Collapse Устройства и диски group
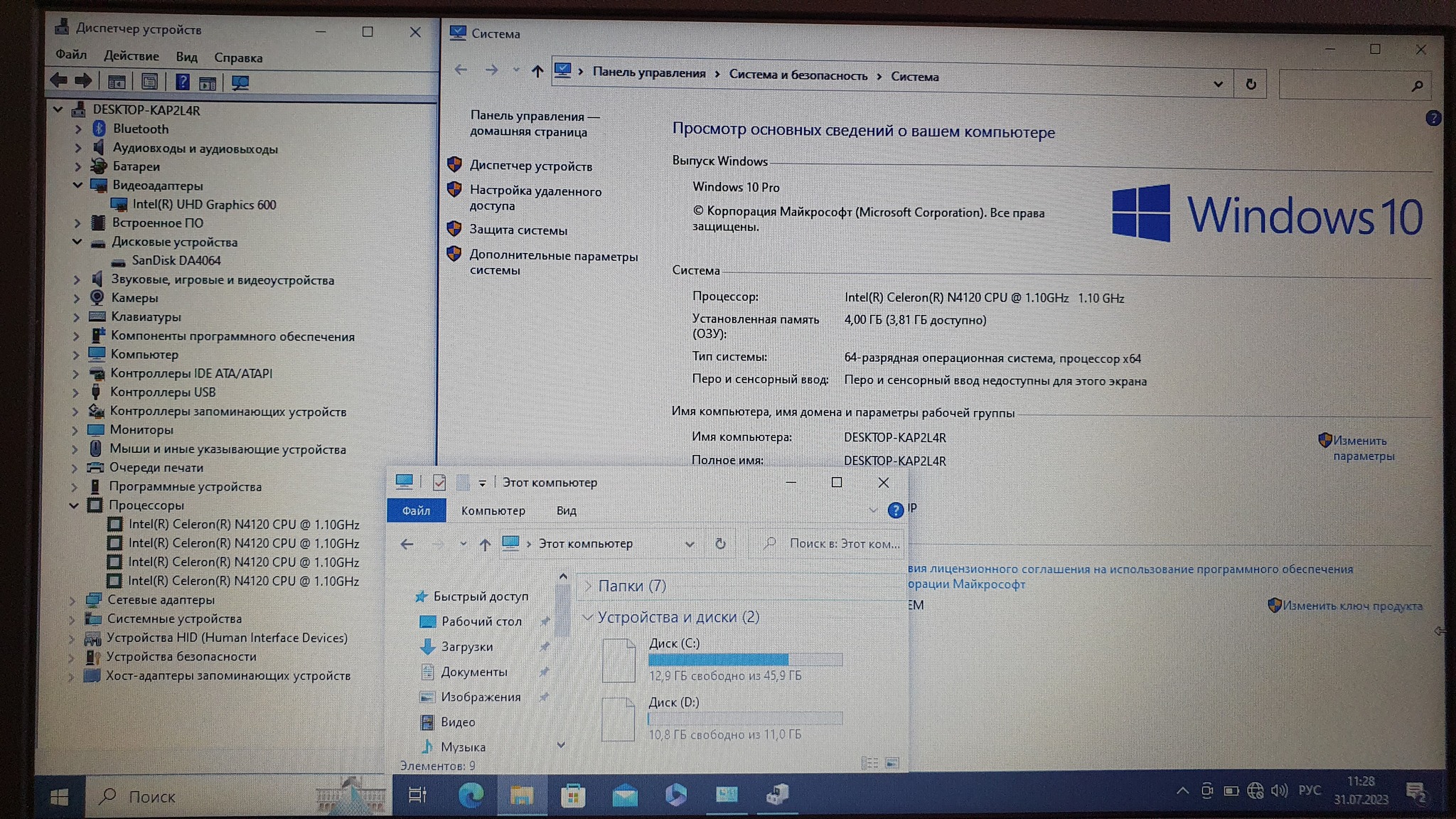Viewport: 1456px width, 819px height. click(x=587, y=617)
